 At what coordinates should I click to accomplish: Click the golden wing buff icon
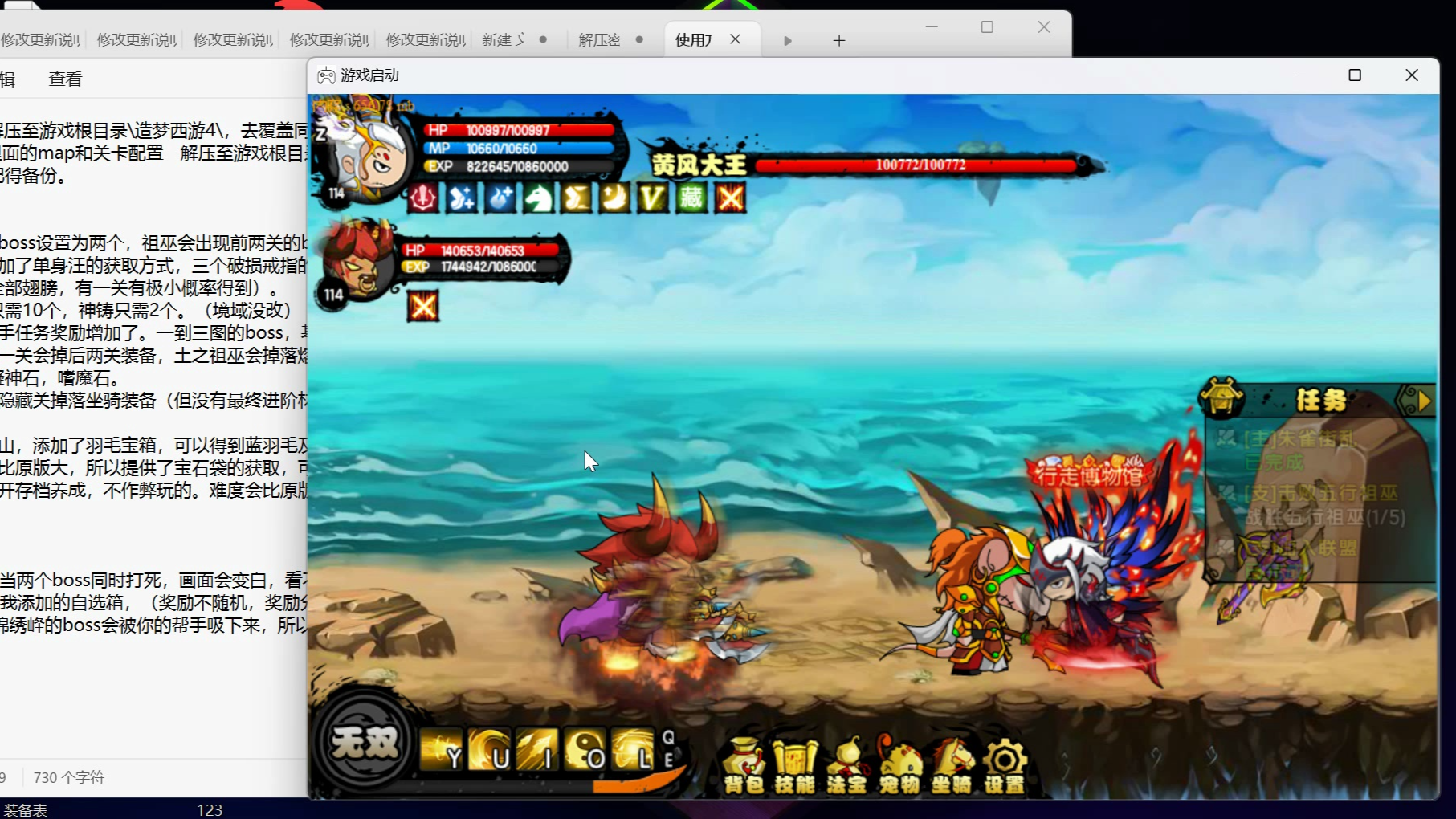615,198
